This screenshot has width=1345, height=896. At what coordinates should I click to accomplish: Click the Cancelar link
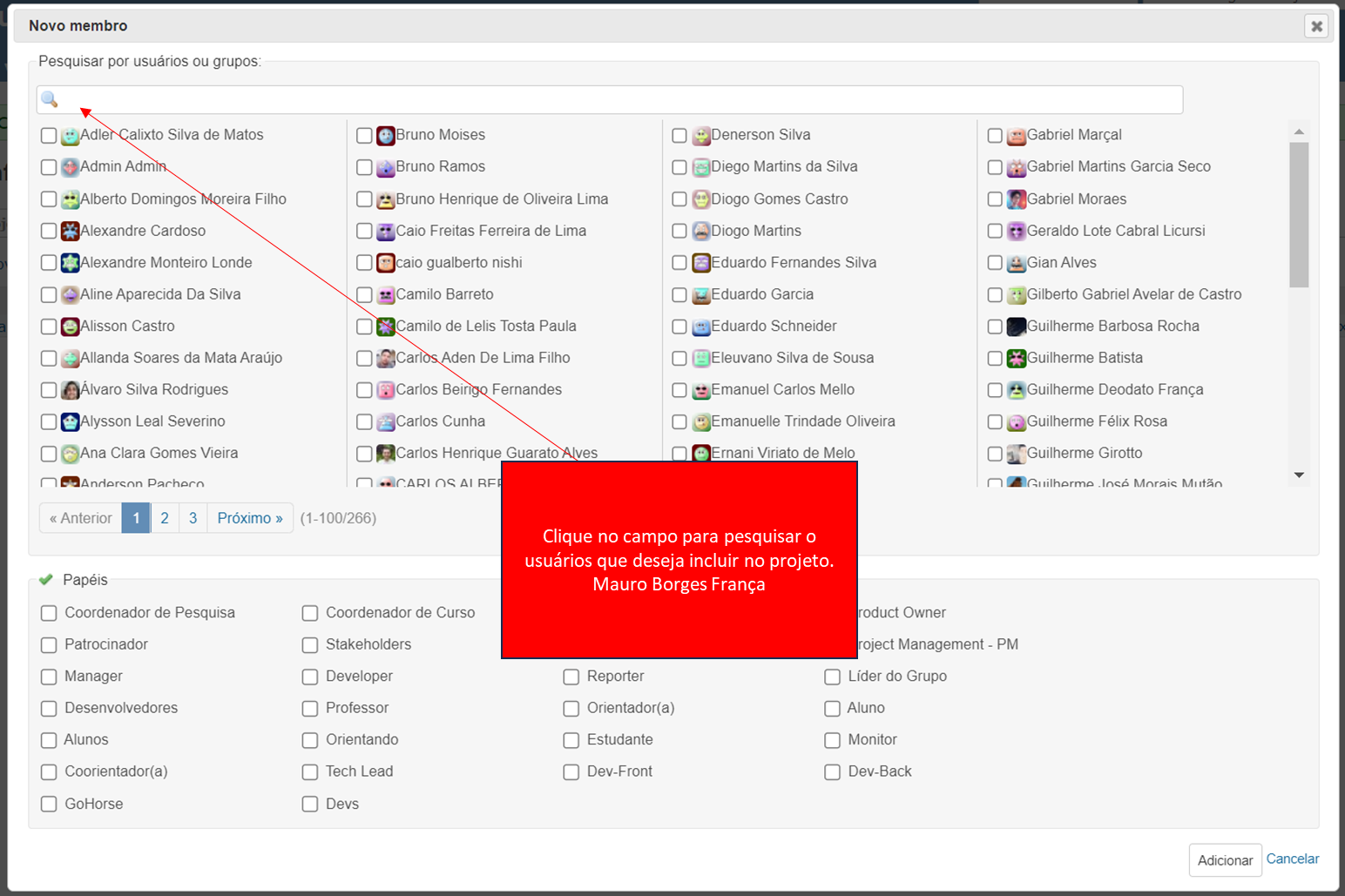[1293, 859]
